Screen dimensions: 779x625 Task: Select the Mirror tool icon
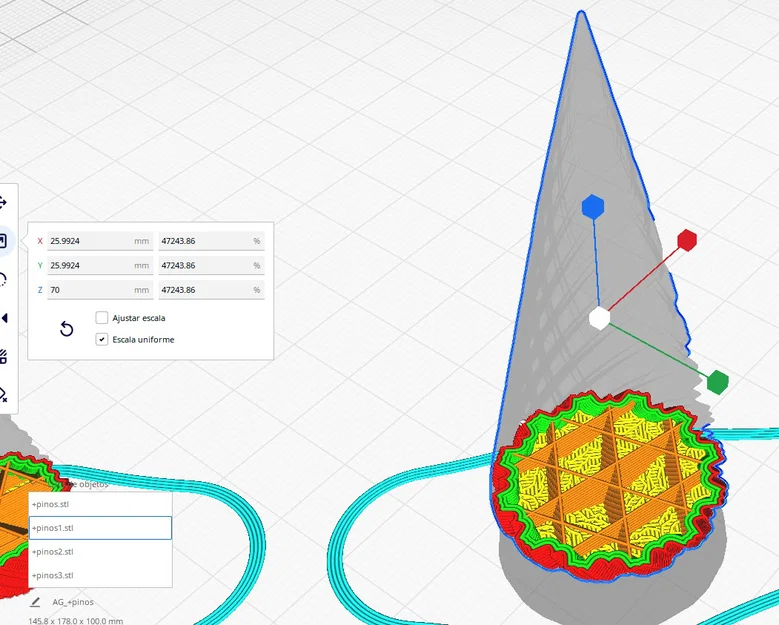click(x=4, y=318)
